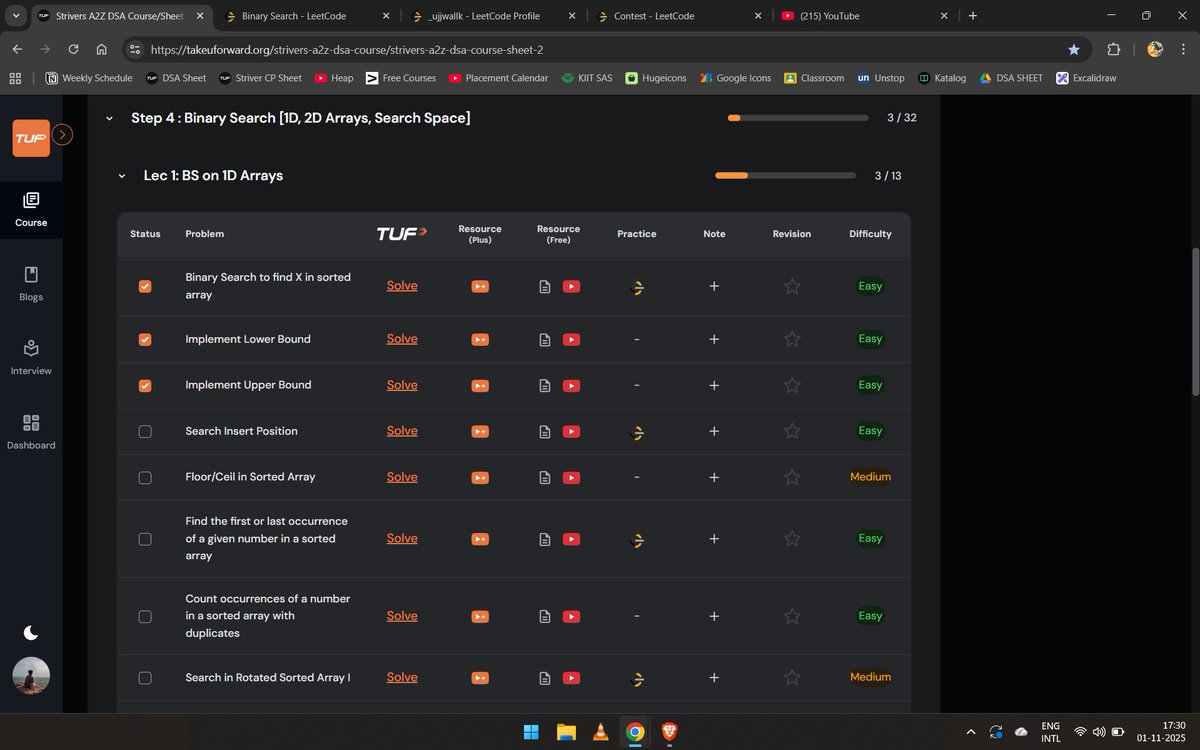
Task: Open LeetCode practice for Search in Rotated Sorted Array I
Action: (638, 678)
